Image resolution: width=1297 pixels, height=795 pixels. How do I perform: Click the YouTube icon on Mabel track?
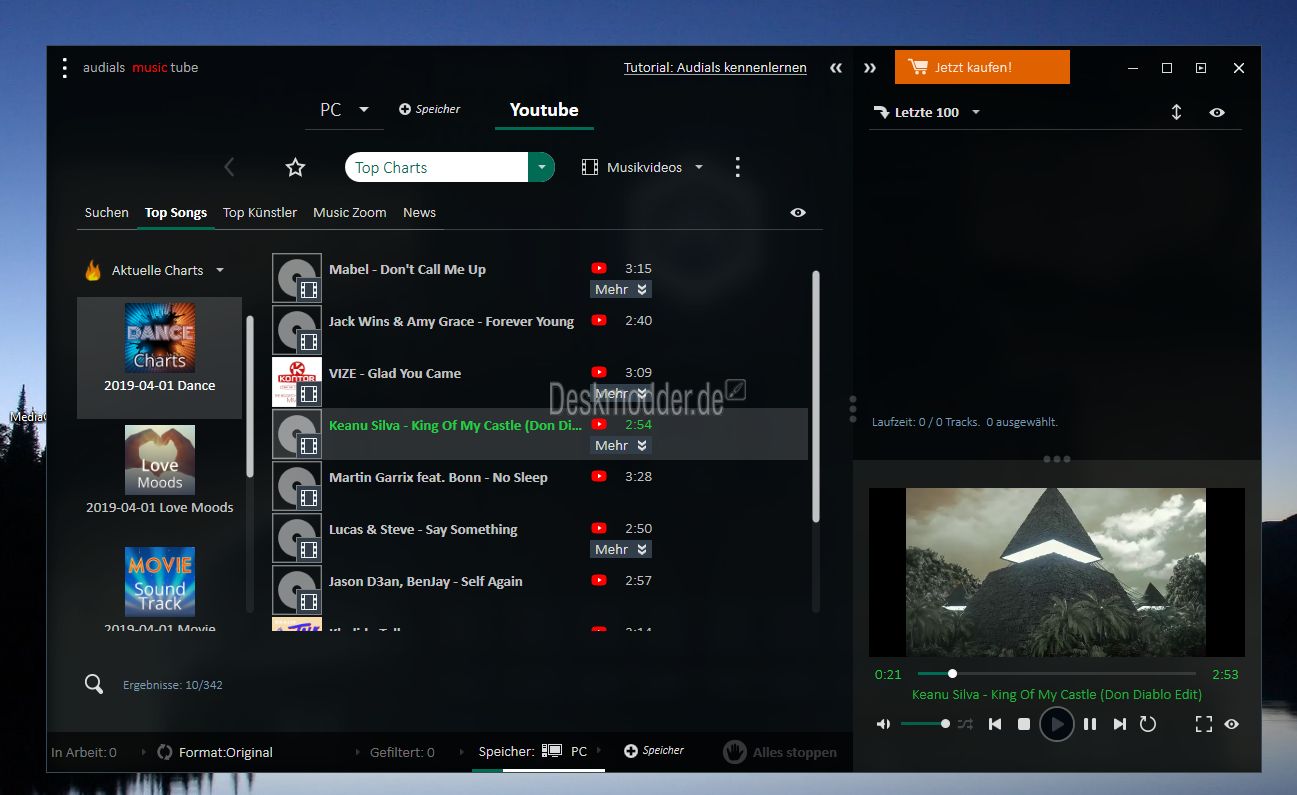(x=599, y=268)
